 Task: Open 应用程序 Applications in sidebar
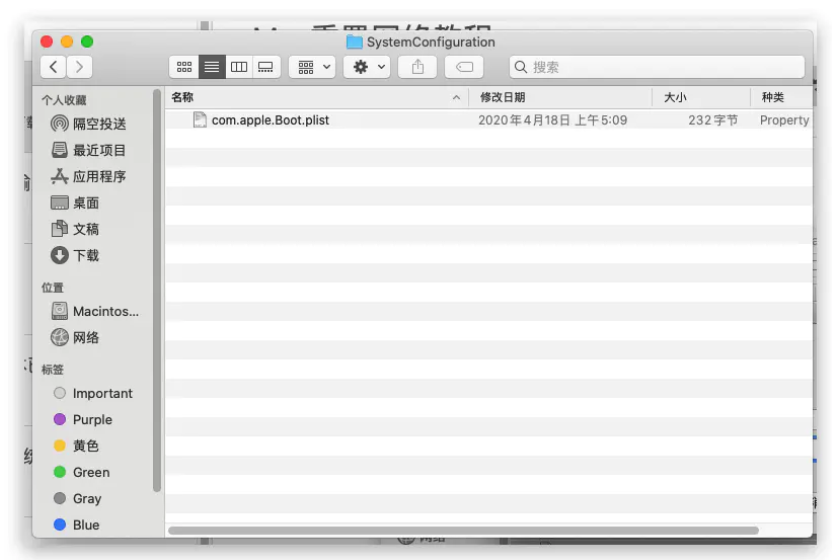[x=99, y=176]
